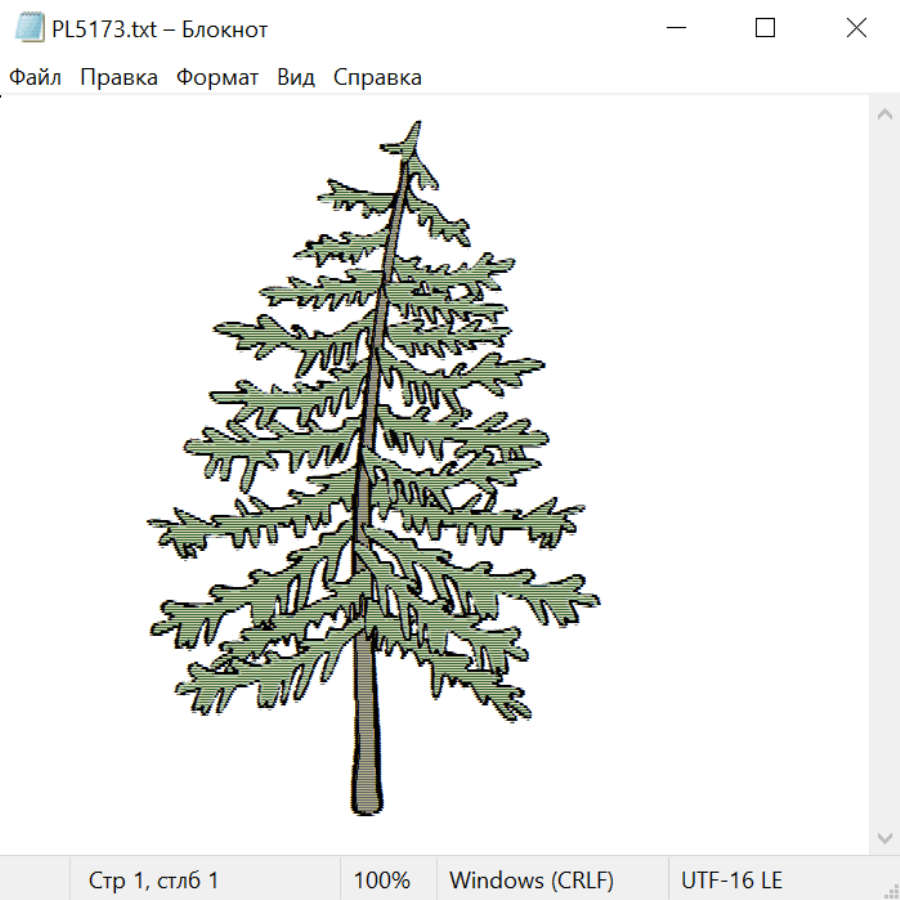The width and height of the screenshot is (900, 900).
Task: Close the PL5173.txt Notepad window
Action: [856, 28]
